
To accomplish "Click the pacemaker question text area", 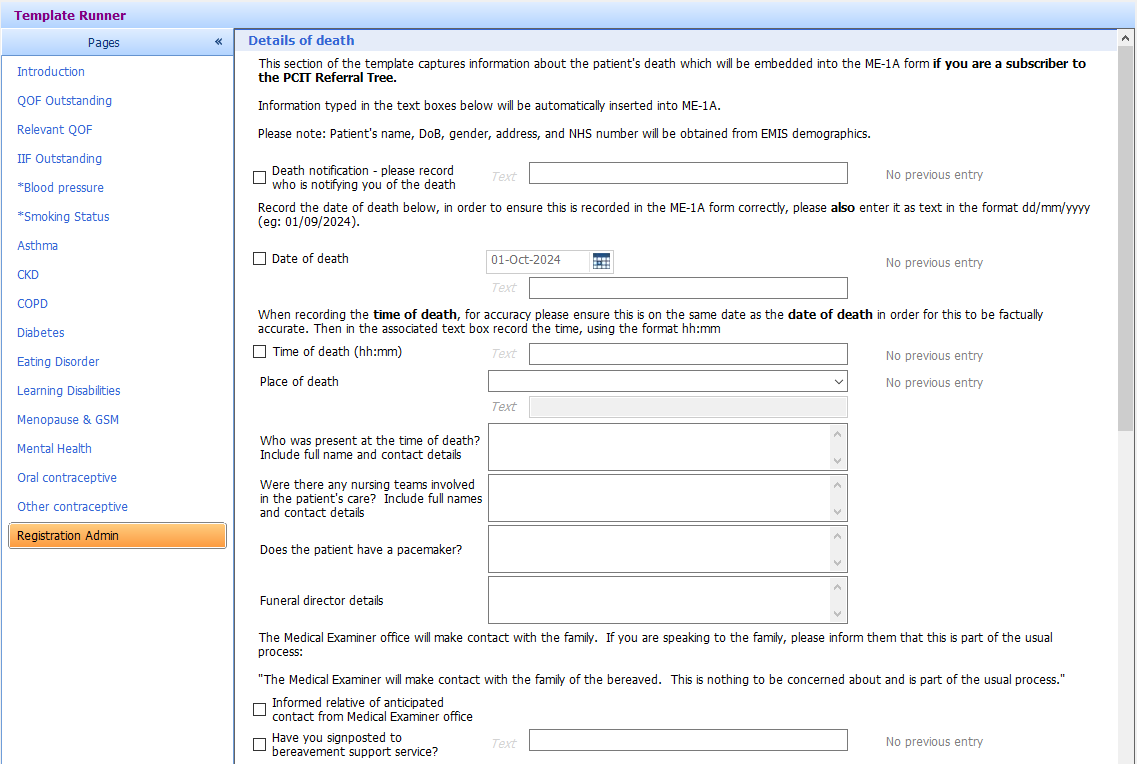I will (x=668, y=549).
